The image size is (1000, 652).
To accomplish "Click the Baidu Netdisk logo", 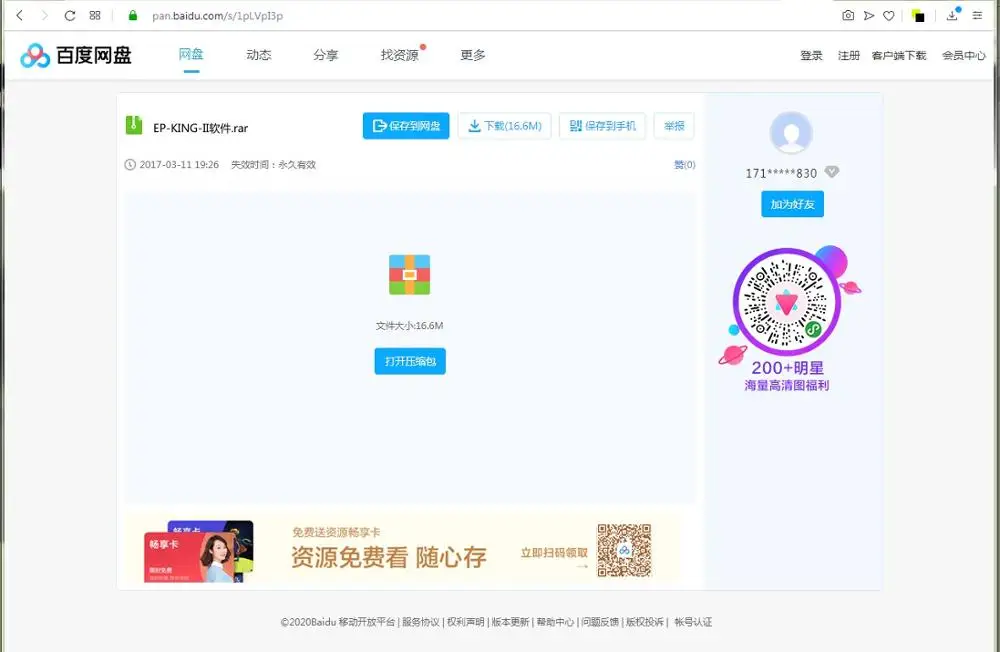I will pos(75,56).
